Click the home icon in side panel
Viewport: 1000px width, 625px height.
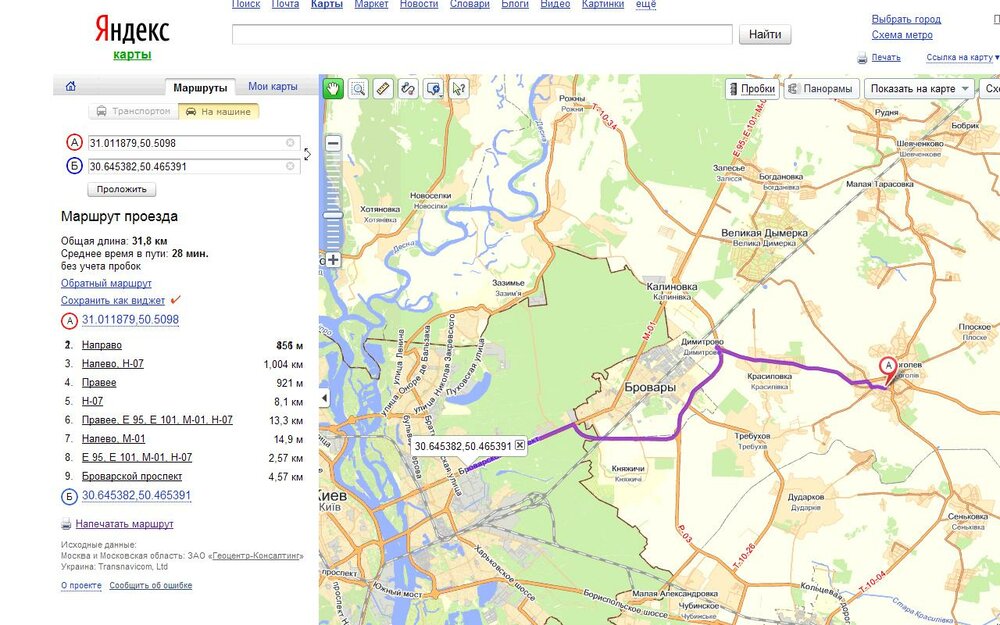70,86
